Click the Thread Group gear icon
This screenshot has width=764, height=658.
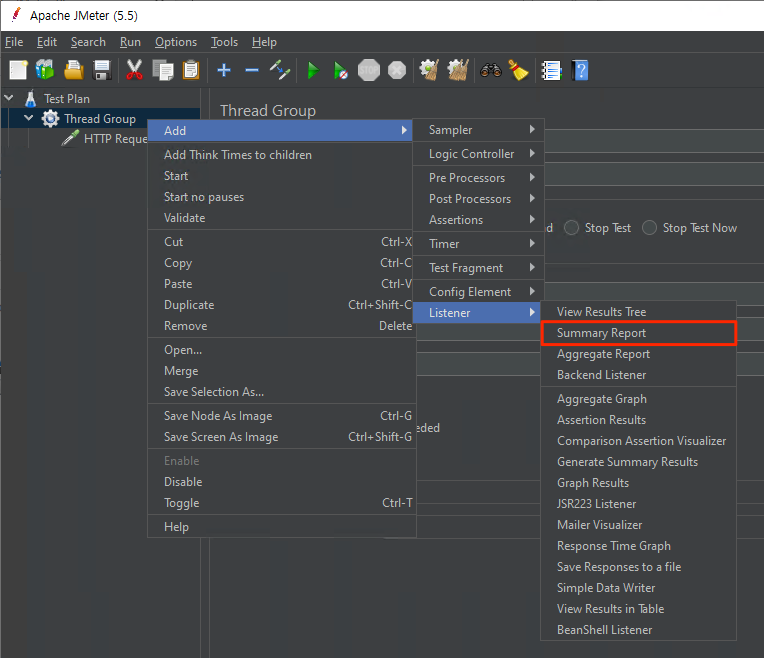click(x=50, y=118)
